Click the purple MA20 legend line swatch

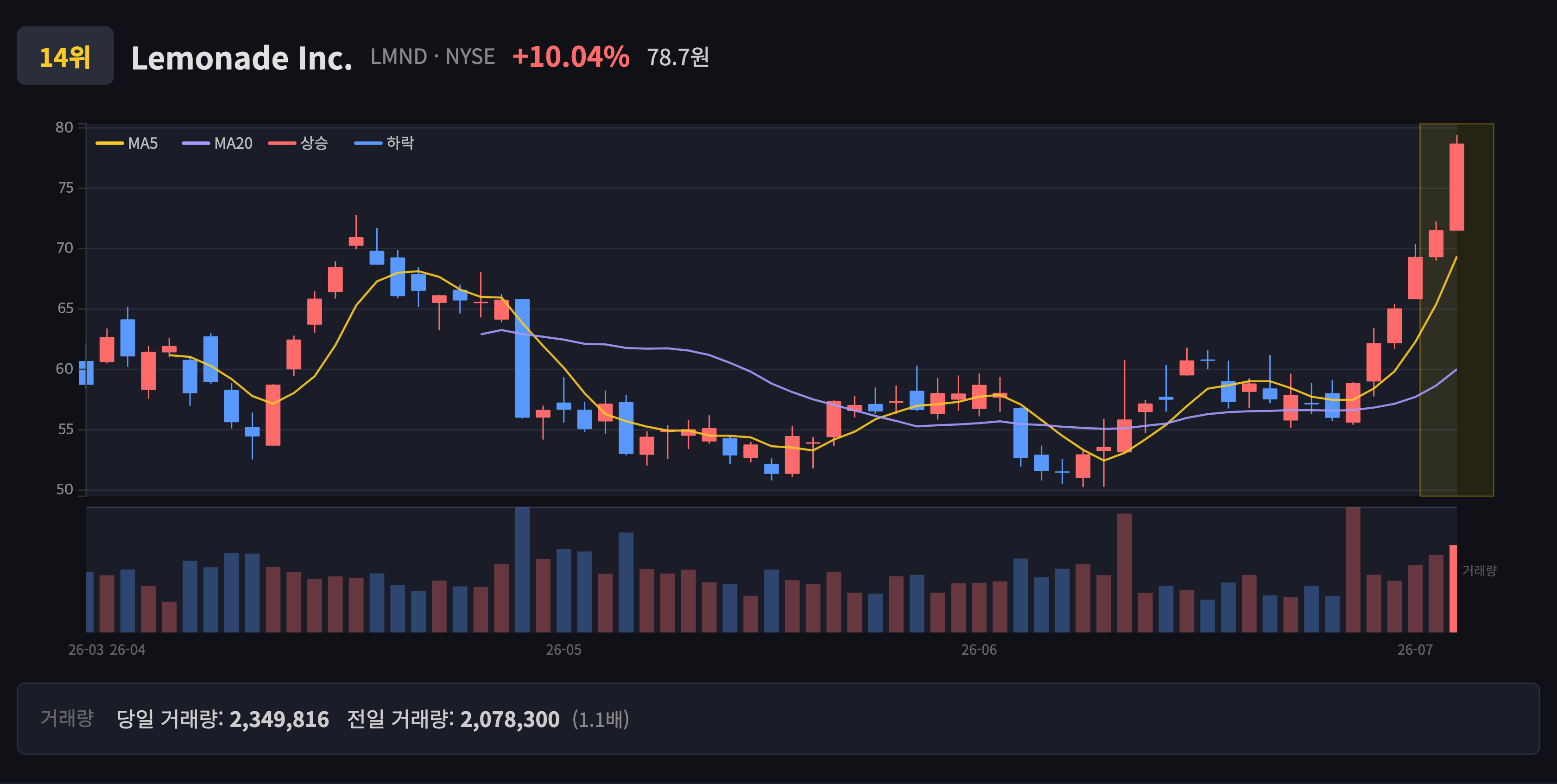(196, 143)
